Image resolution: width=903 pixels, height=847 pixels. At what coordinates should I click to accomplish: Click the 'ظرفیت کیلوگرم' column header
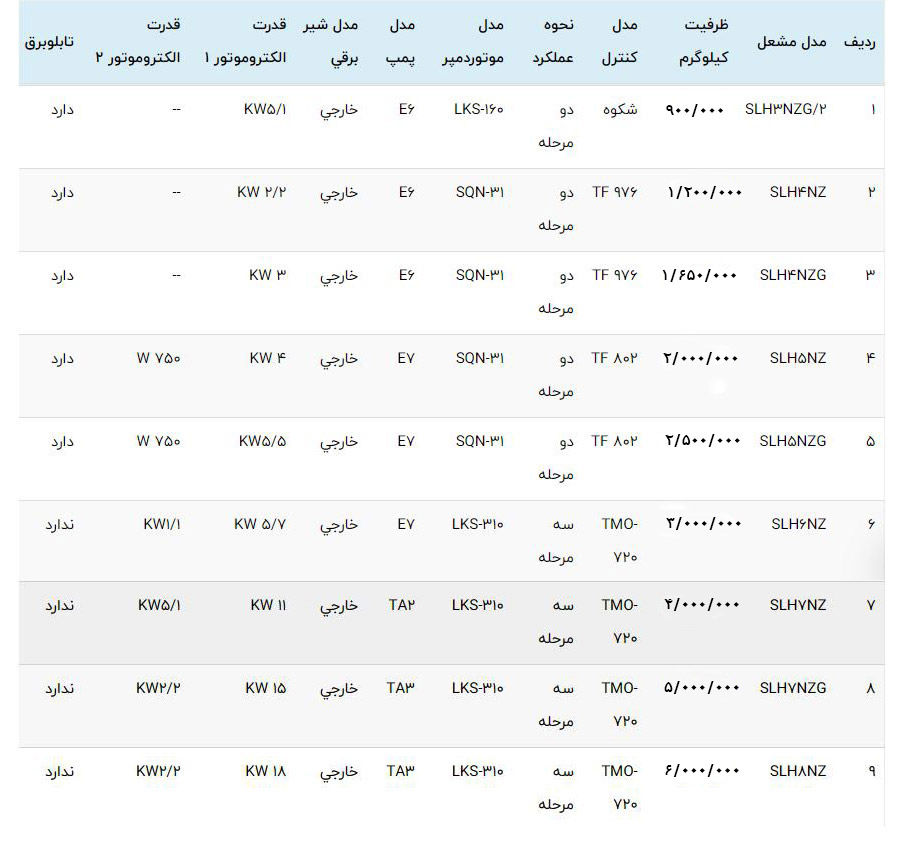tap(707, 41)
